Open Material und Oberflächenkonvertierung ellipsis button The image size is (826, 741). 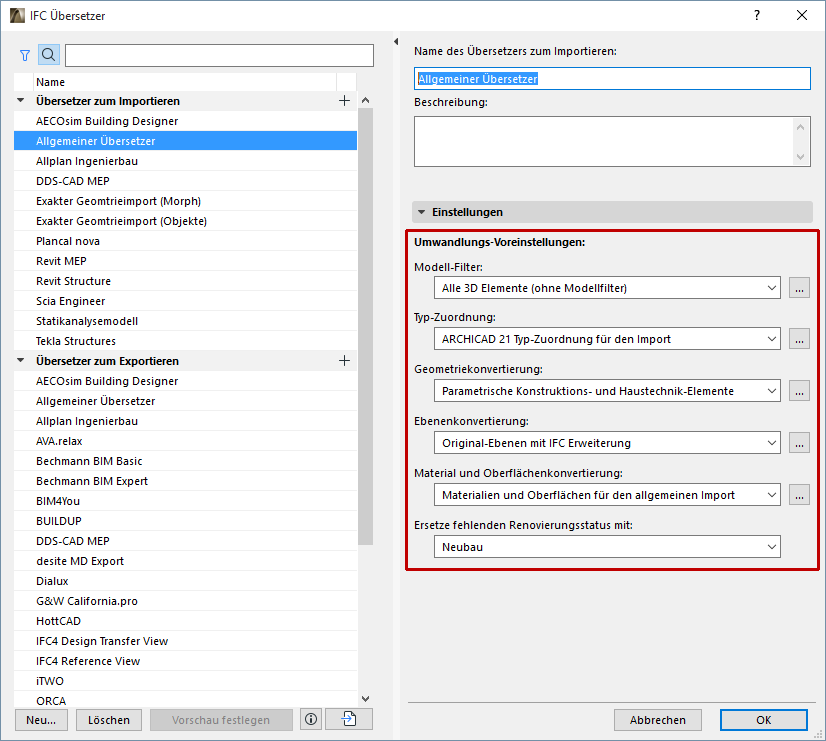click(799, 495)
